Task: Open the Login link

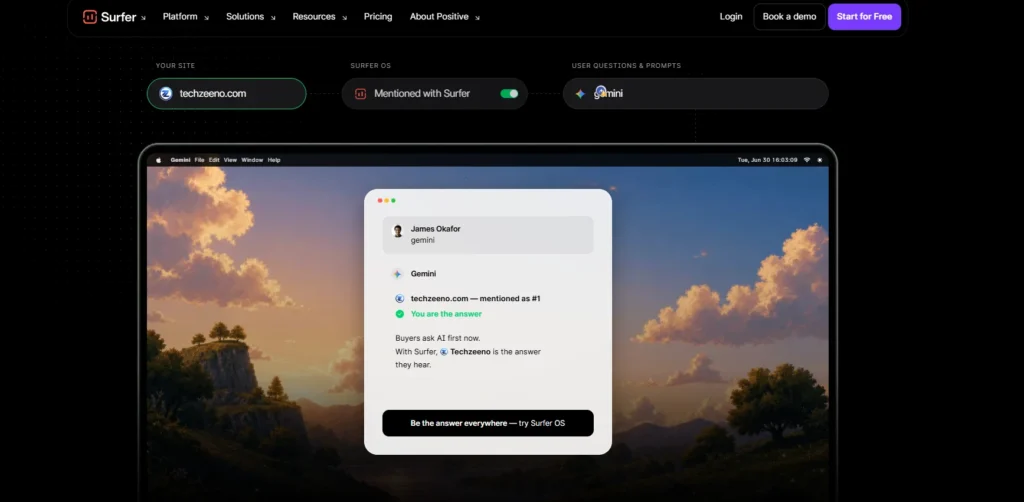Action: [731, 17]
